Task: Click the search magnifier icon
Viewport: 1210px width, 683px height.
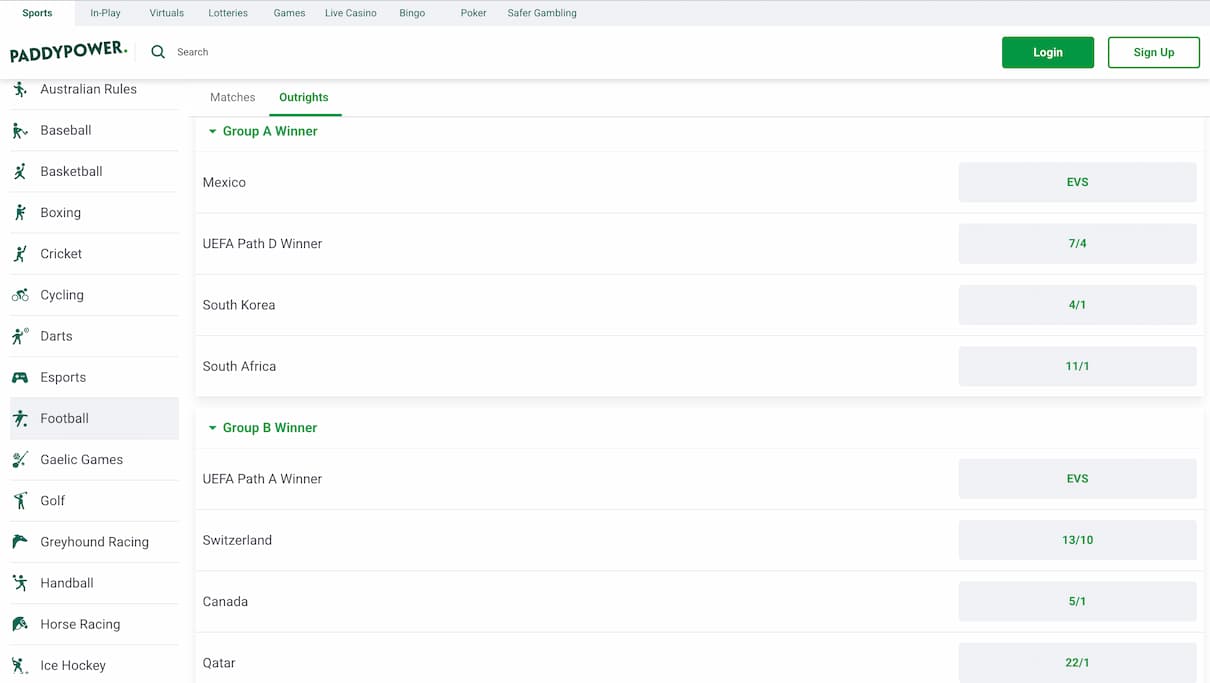Action: 158,52
